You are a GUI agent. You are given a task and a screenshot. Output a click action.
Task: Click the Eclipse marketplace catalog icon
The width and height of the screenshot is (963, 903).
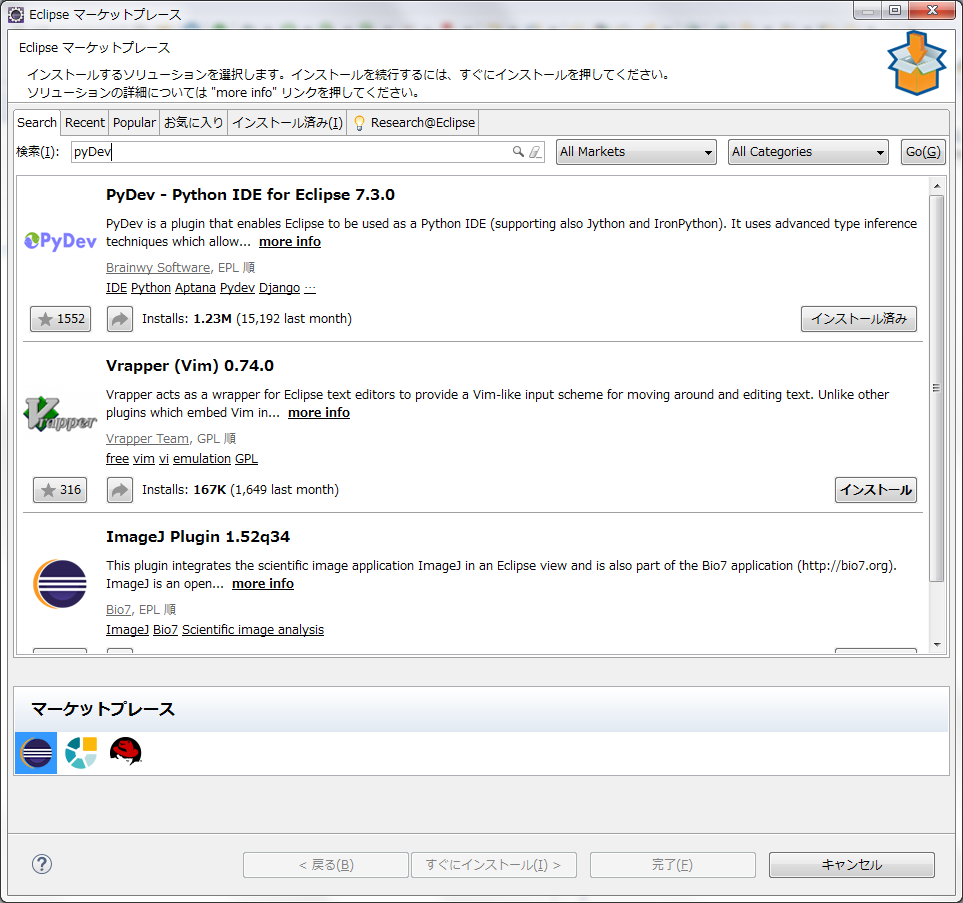click(x=36, y=752)
